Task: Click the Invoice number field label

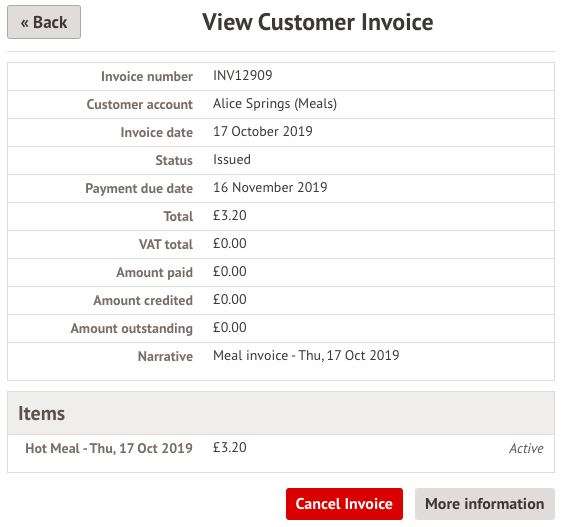Action: click(x=147, y=76)
